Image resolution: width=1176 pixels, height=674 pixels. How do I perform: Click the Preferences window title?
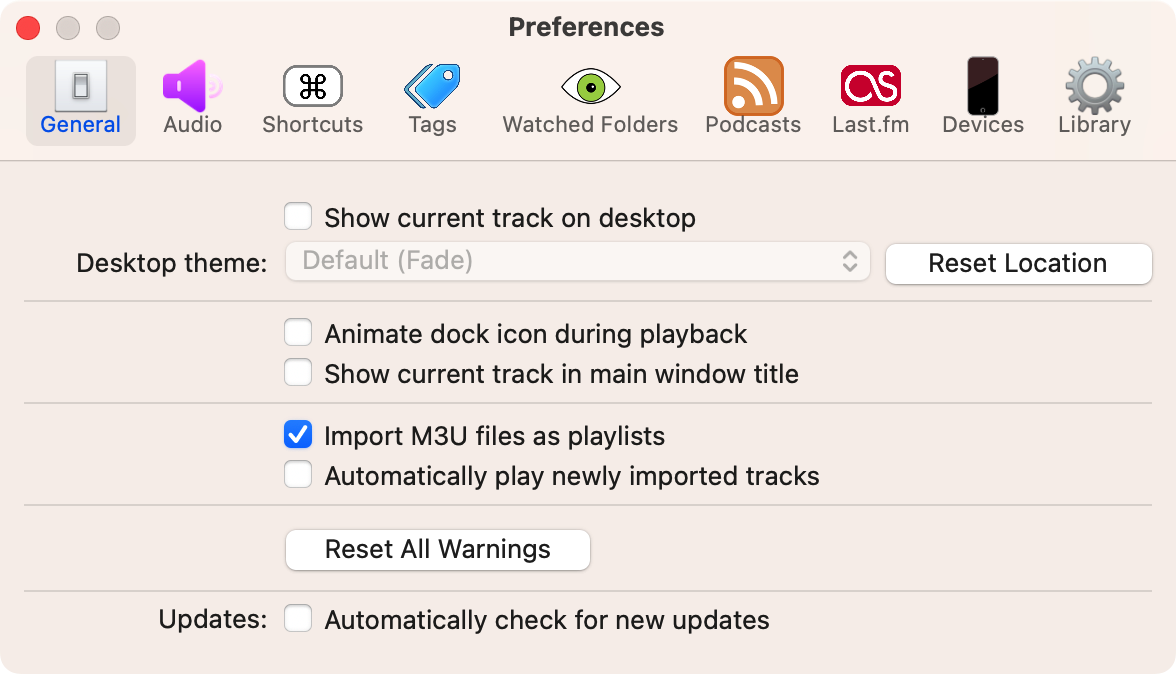click(586, 27)
